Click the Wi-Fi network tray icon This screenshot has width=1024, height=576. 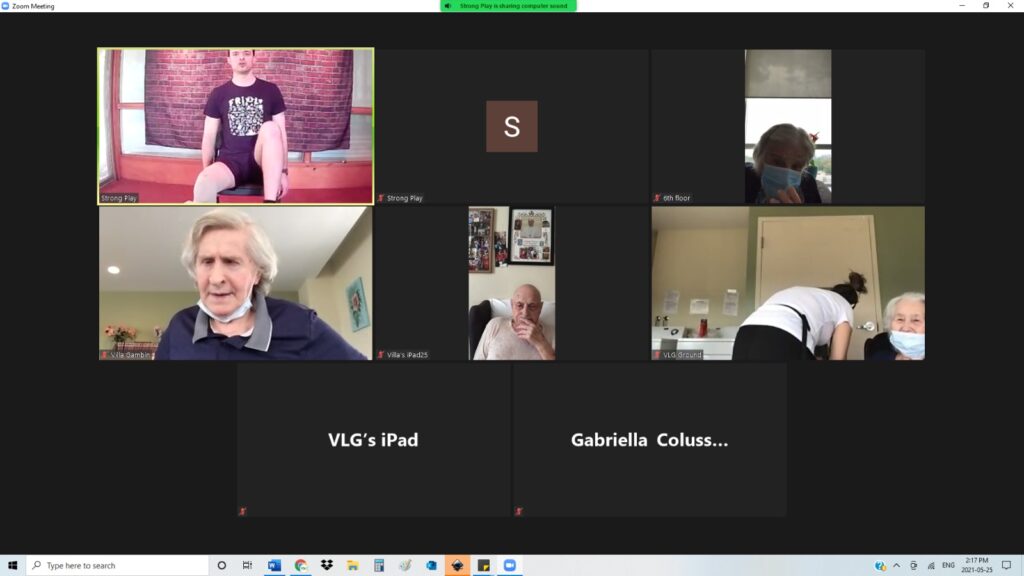coord(930,565)
